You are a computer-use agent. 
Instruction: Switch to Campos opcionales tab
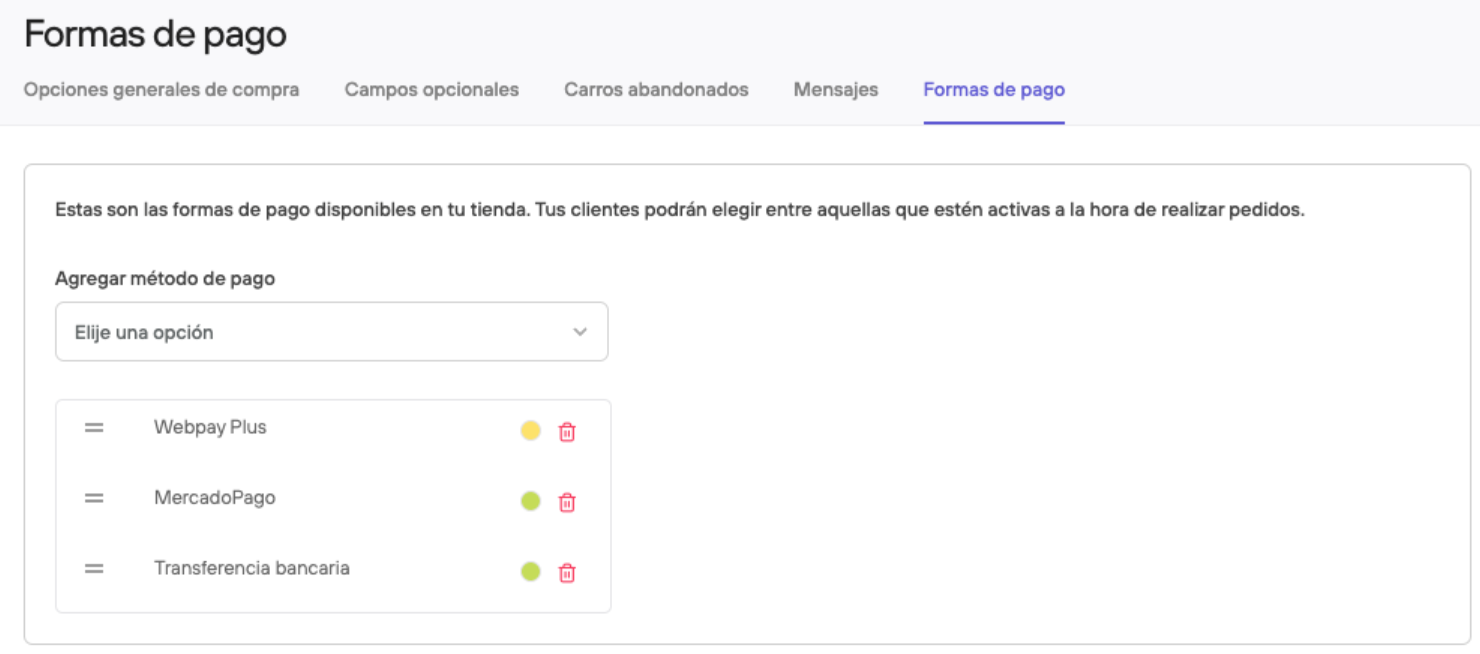432,89
